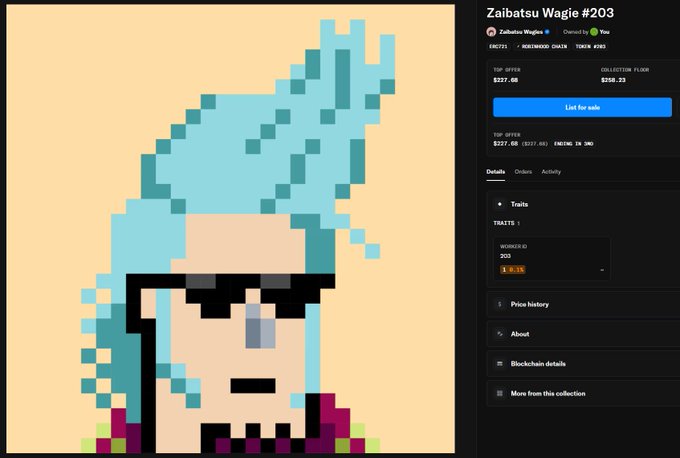Click the grid icon for more collection items

tap(500, 393)
